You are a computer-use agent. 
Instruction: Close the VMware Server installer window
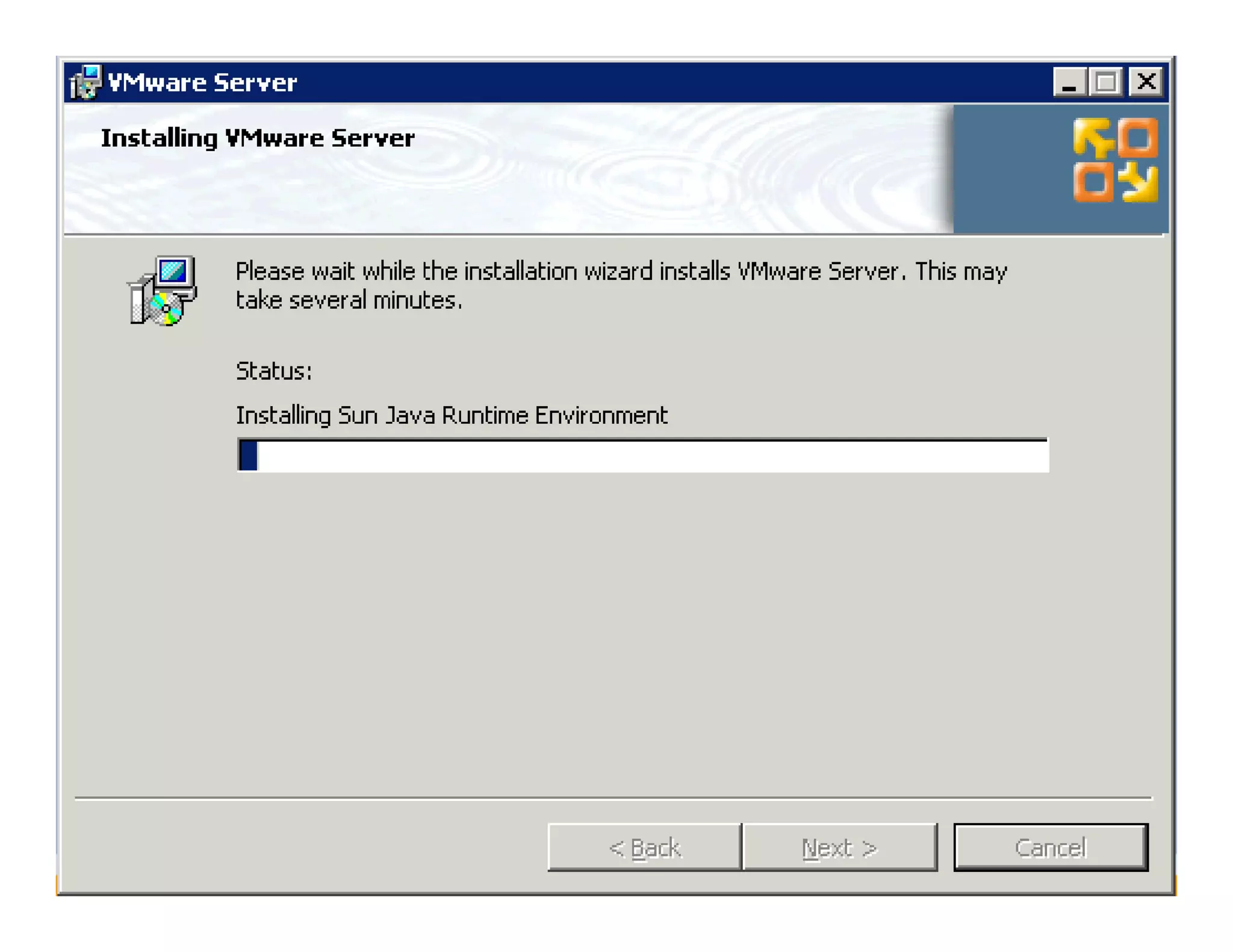[x=1146, y=82]
